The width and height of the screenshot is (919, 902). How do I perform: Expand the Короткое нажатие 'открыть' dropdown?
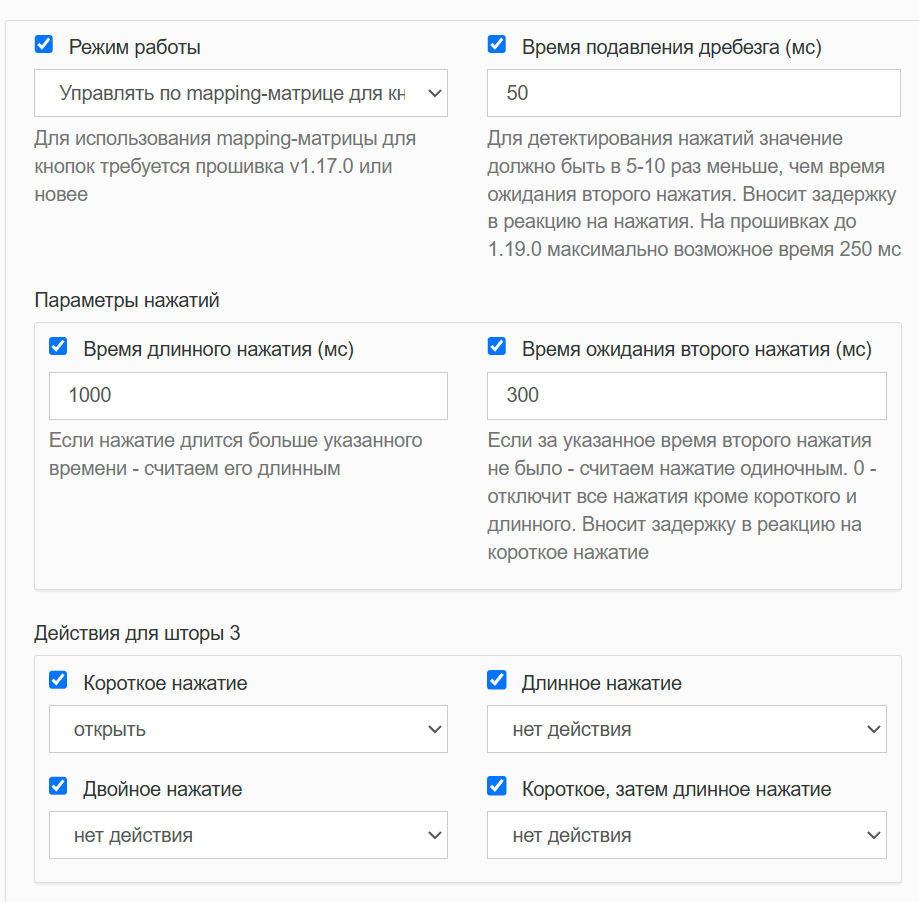[x=249, y=729]
